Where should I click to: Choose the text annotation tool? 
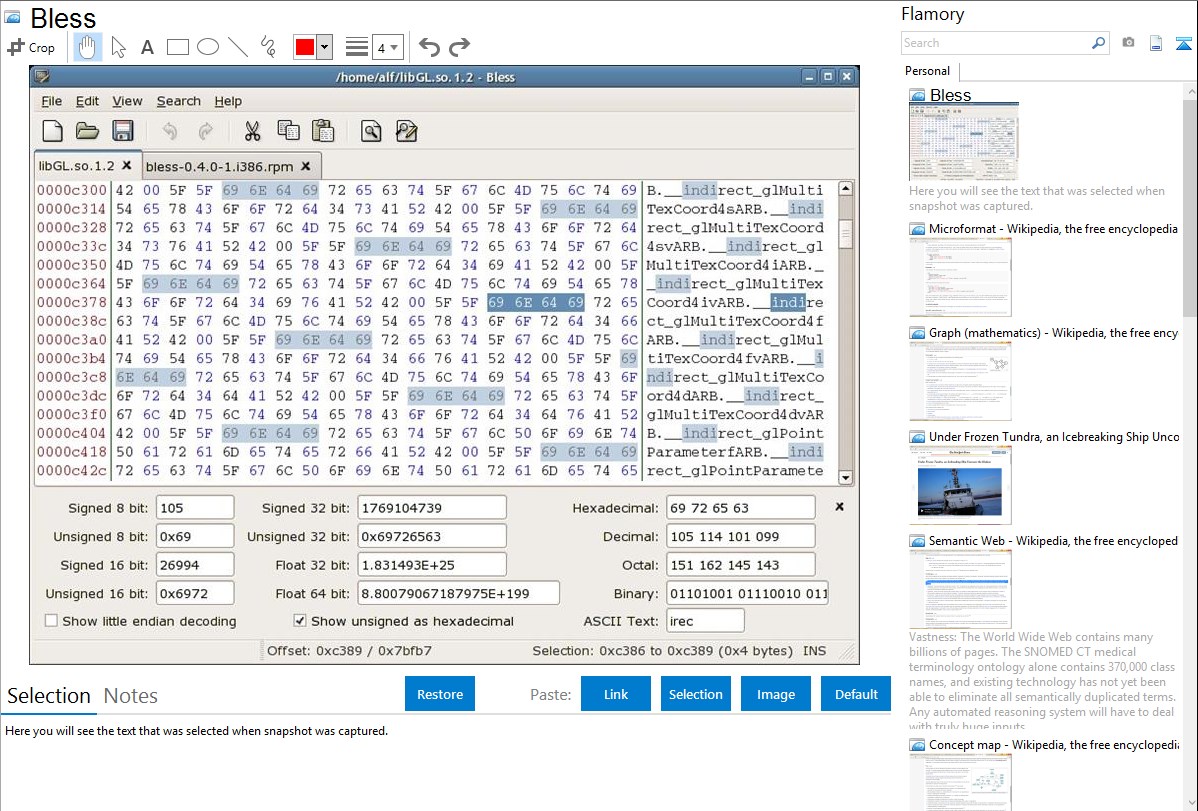(147, 47)
